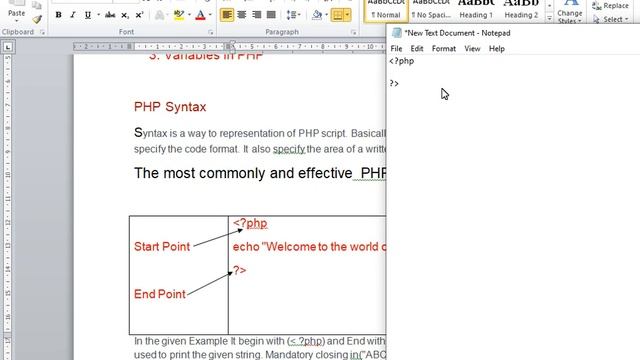The height and width of the screenshot is (360, 640).
Task: Toggle Superscript formatting
Action: click(x=139, y=15)
